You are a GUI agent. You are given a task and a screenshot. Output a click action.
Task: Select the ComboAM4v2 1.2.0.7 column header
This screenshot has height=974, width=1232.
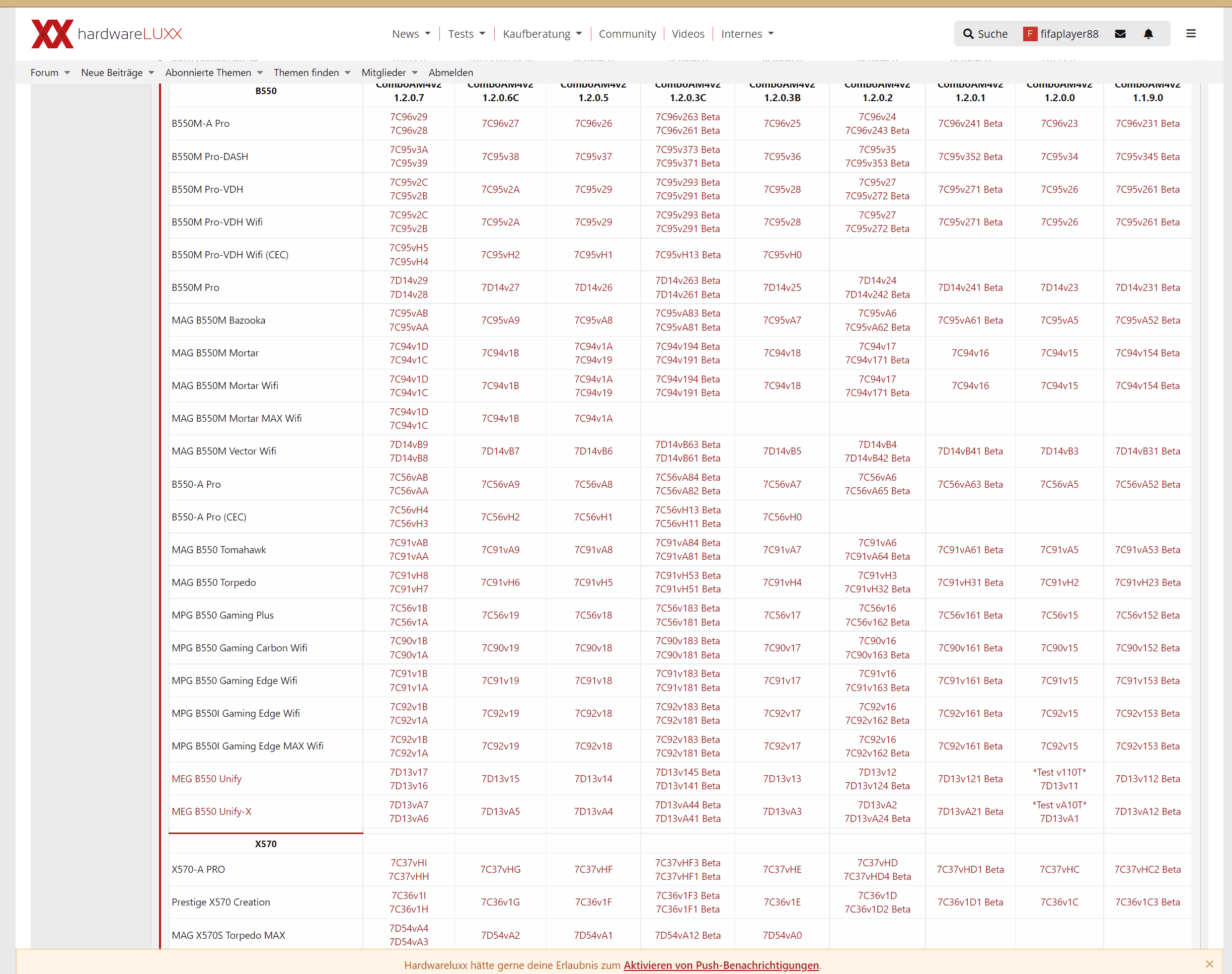pyautogui.click(x=409, y=91)
